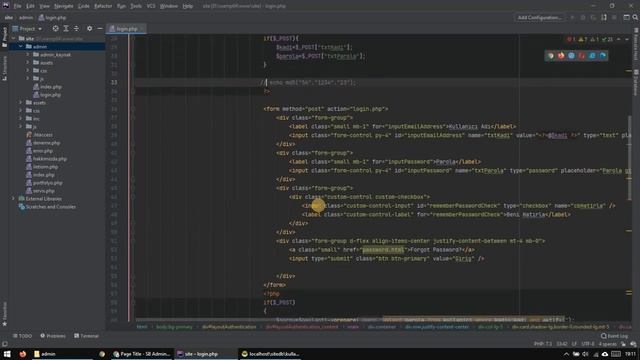The width and height of the screenshot is (640, 360).
Task: Click the admin breadcrumb in navigation bar
Action: coord(26,18)
